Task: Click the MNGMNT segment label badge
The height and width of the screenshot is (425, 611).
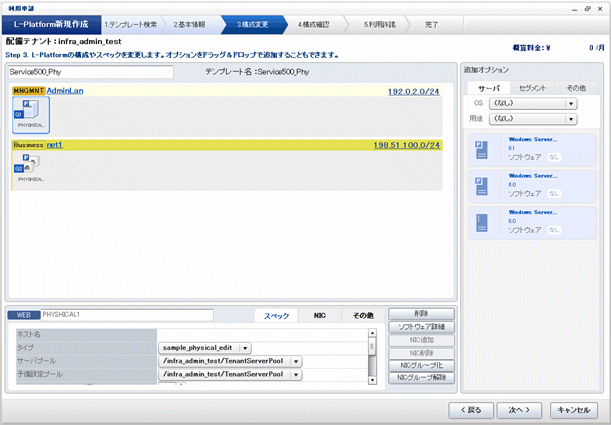Action: [x=28, y=90]
